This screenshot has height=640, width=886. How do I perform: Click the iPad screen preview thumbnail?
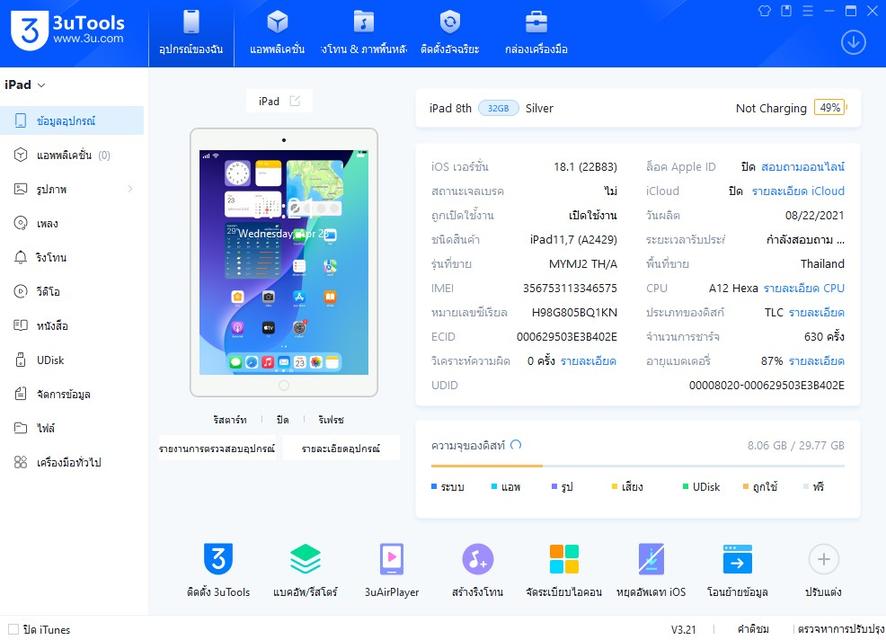[284, 262]
